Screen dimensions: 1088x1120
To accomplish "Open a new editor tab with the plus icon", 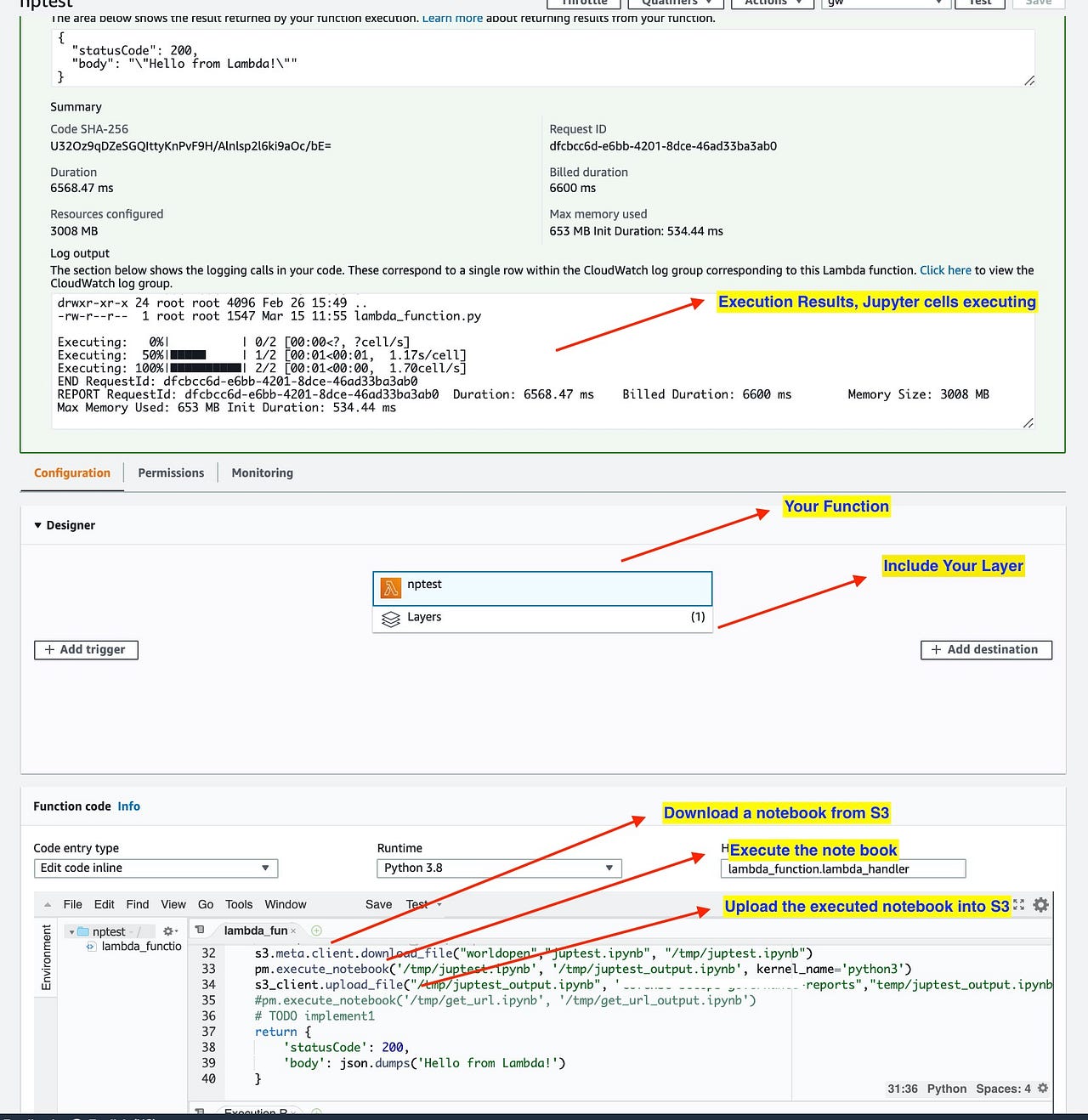I will [315, 931].
